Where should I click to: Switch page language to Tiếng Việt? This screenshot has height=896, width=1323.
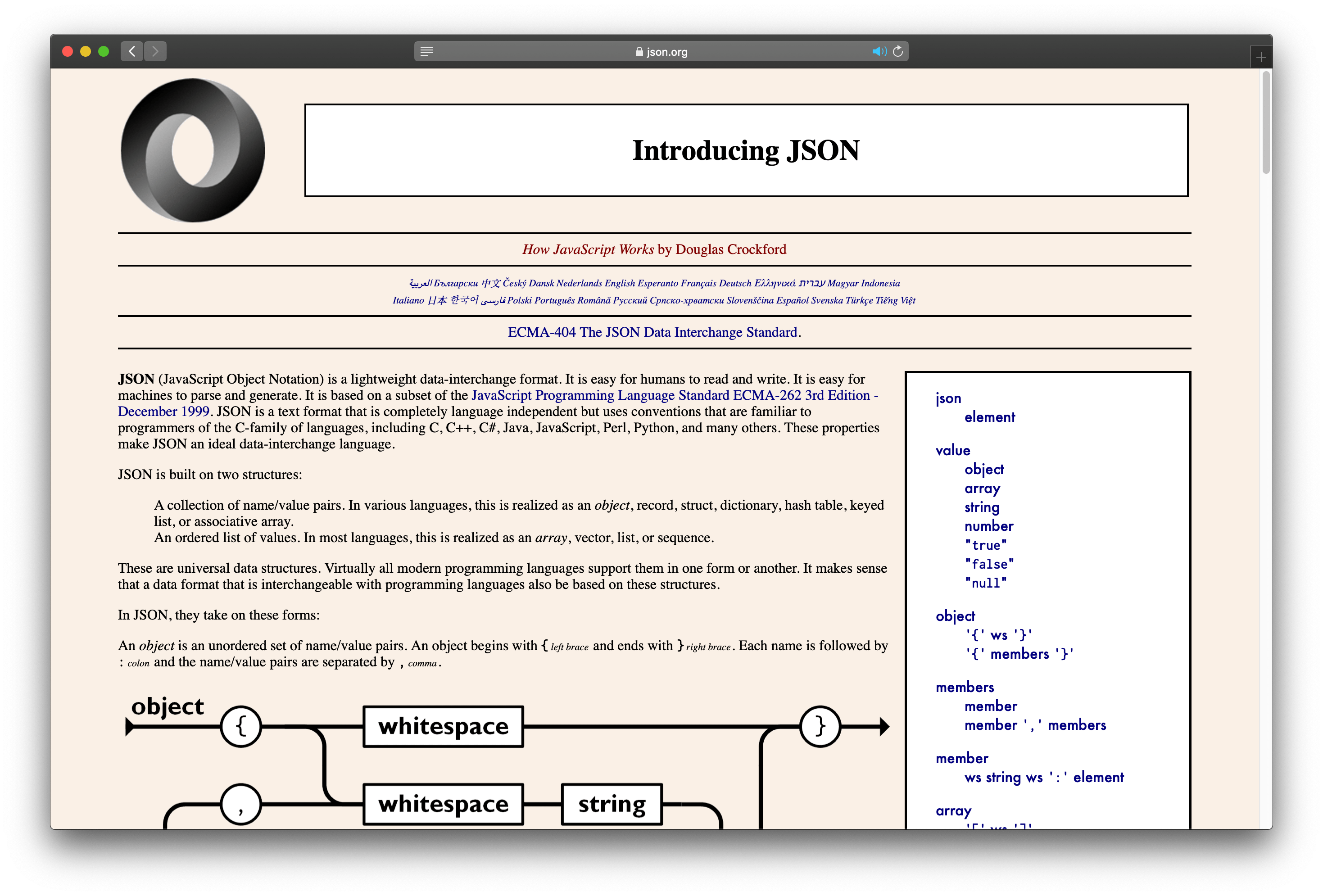click(895, 301)
